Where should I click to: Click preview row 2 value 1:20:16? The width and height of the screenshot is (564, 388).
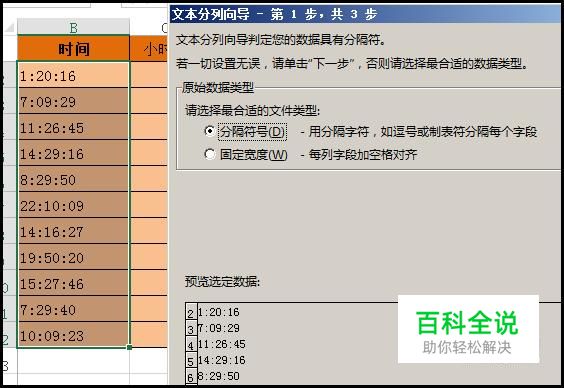click(x=218, y=312)
